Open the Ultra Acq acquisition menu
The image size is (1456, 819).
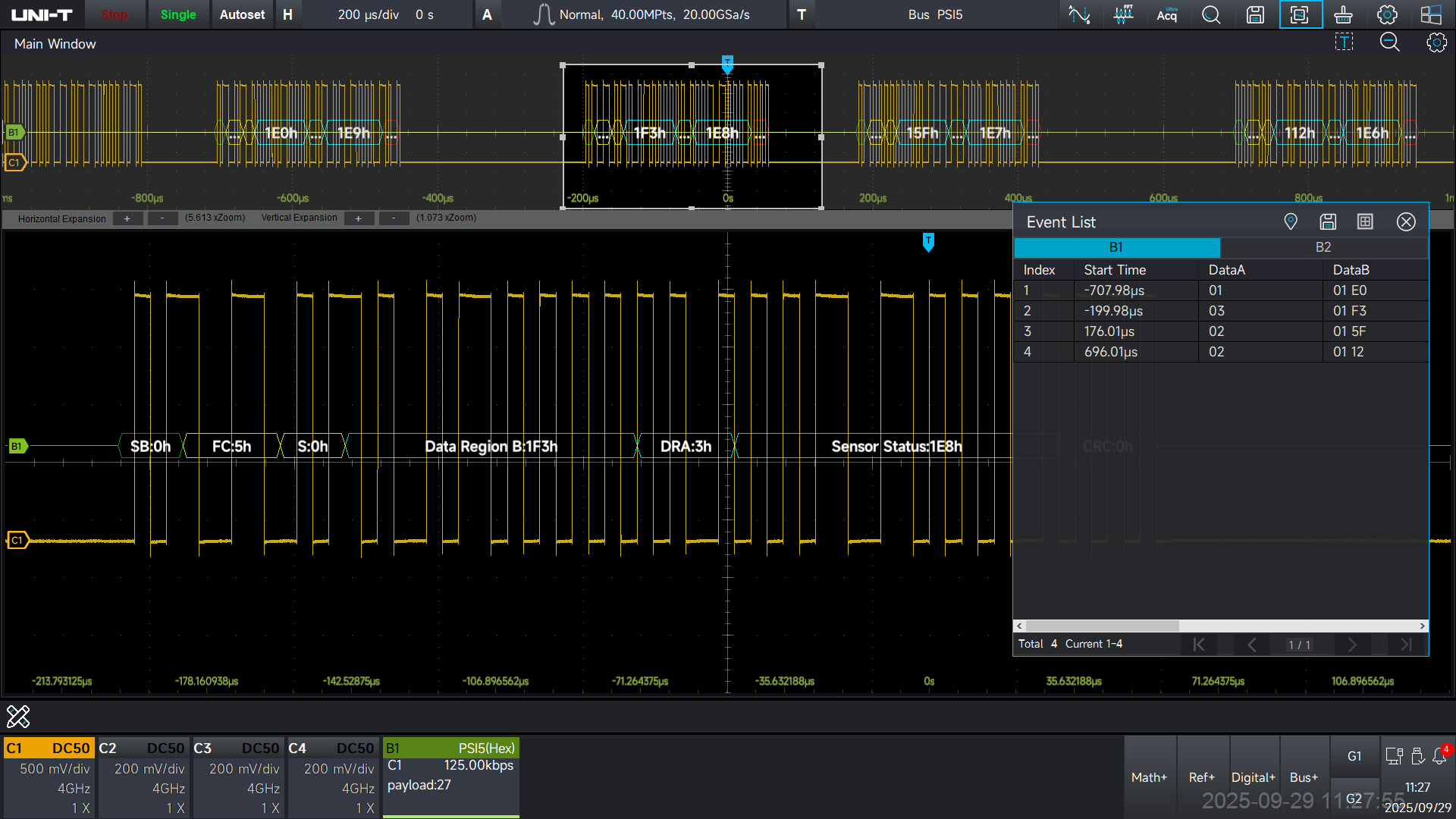(1166, 14)
